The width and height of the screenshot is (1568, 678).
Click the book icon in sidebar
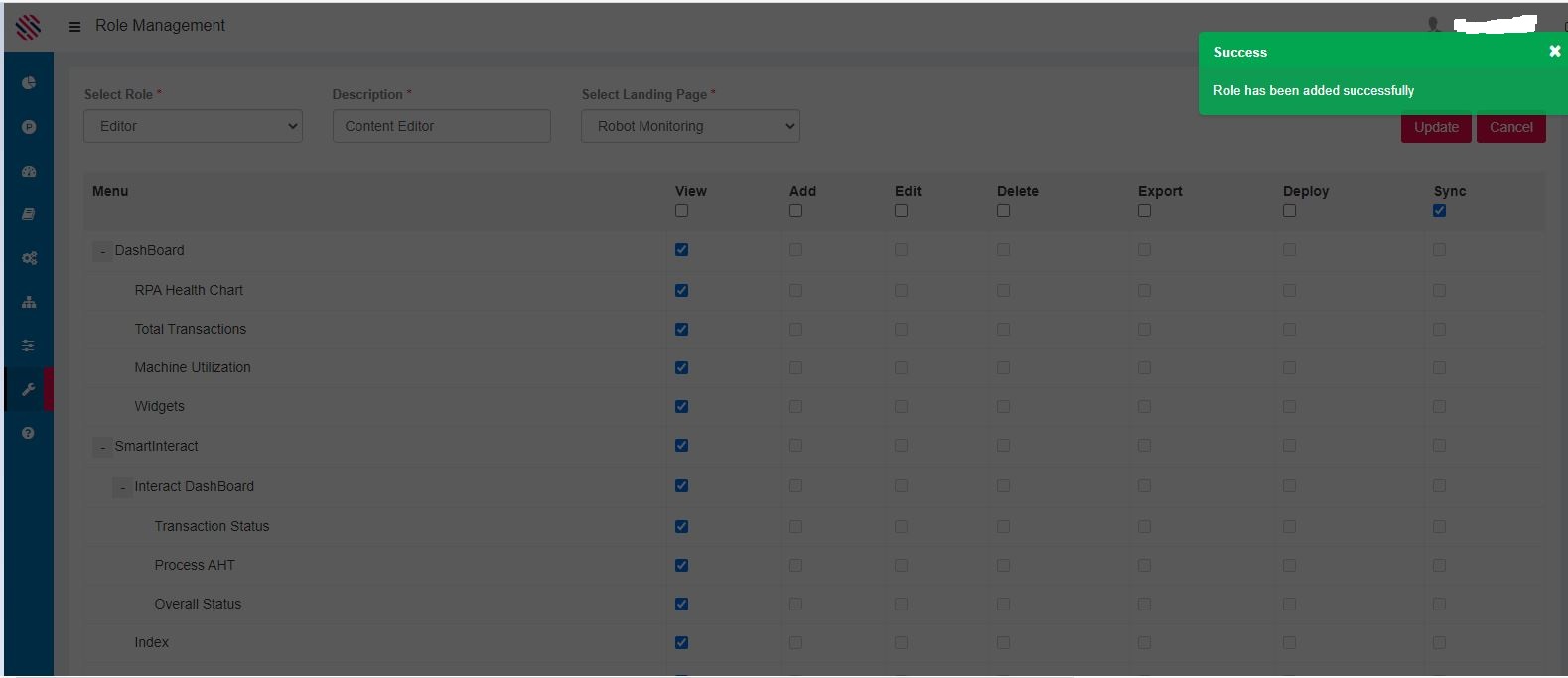coord(29,214)
